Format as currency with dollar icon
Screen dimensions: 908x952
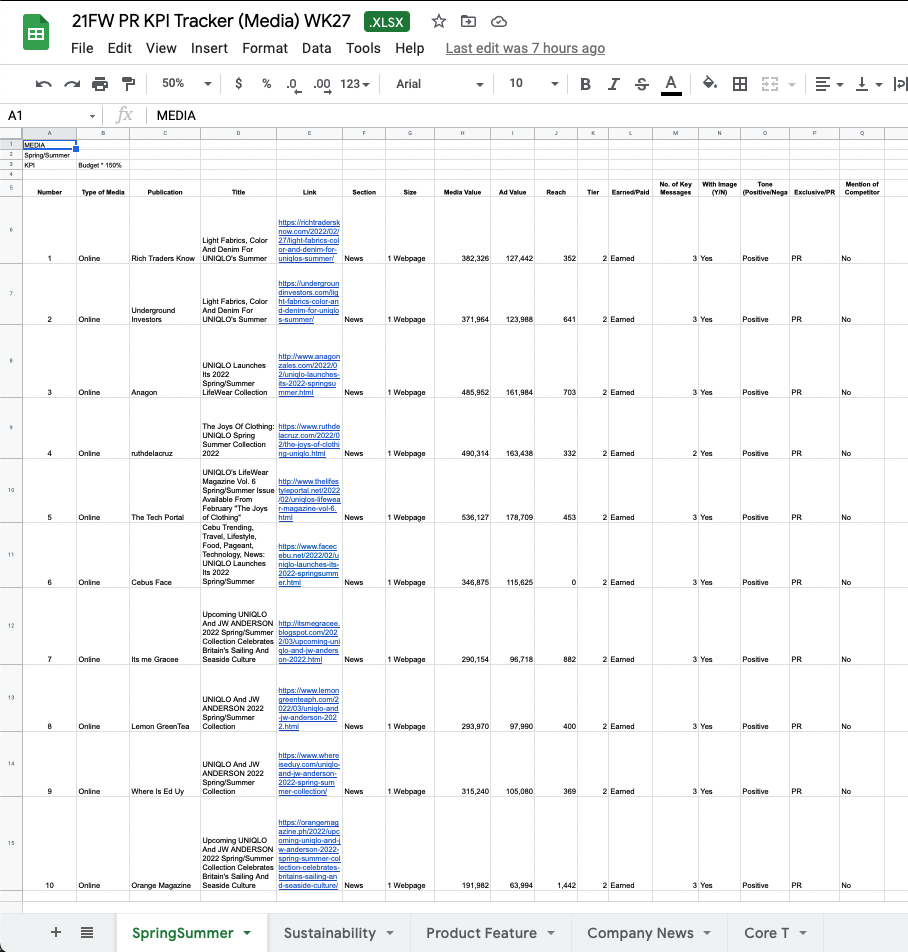(x=239, y=83)
